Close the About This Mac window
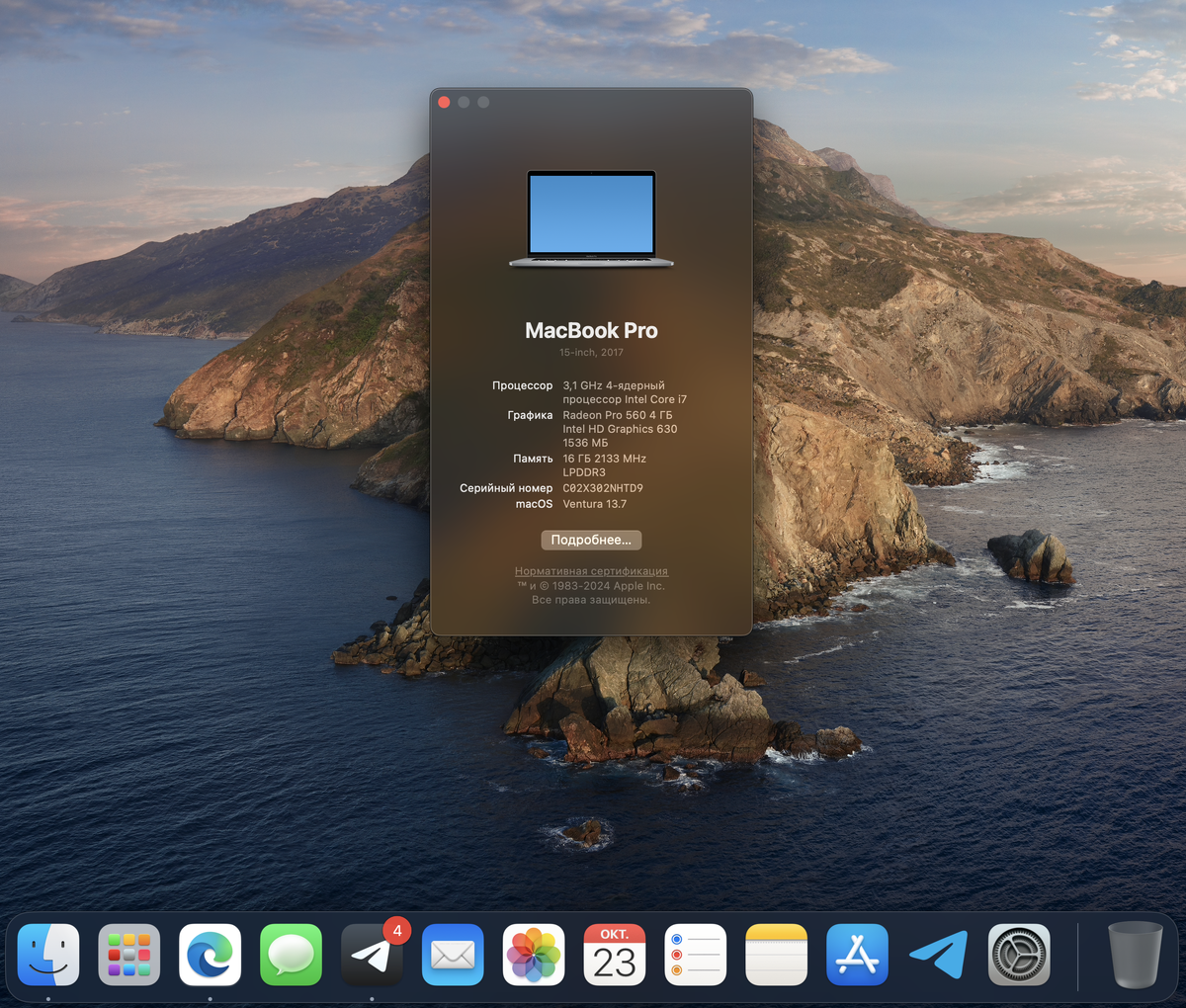The width and height of the screenshot is (1186, 1008). [x=444, y=102]
